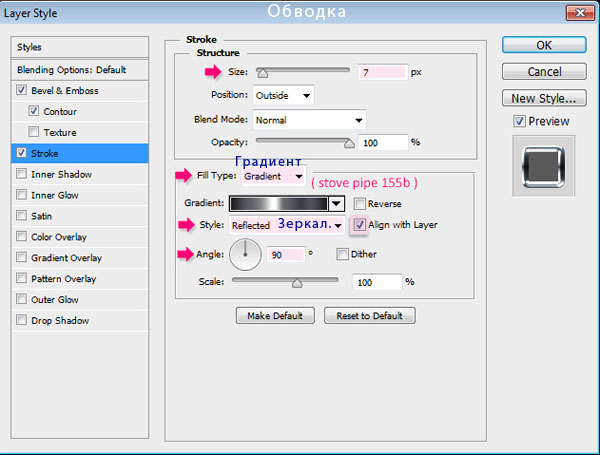This screenshot has width=600, height=455.
Task: Click Reset to Default button
Action: click(369, 316)
